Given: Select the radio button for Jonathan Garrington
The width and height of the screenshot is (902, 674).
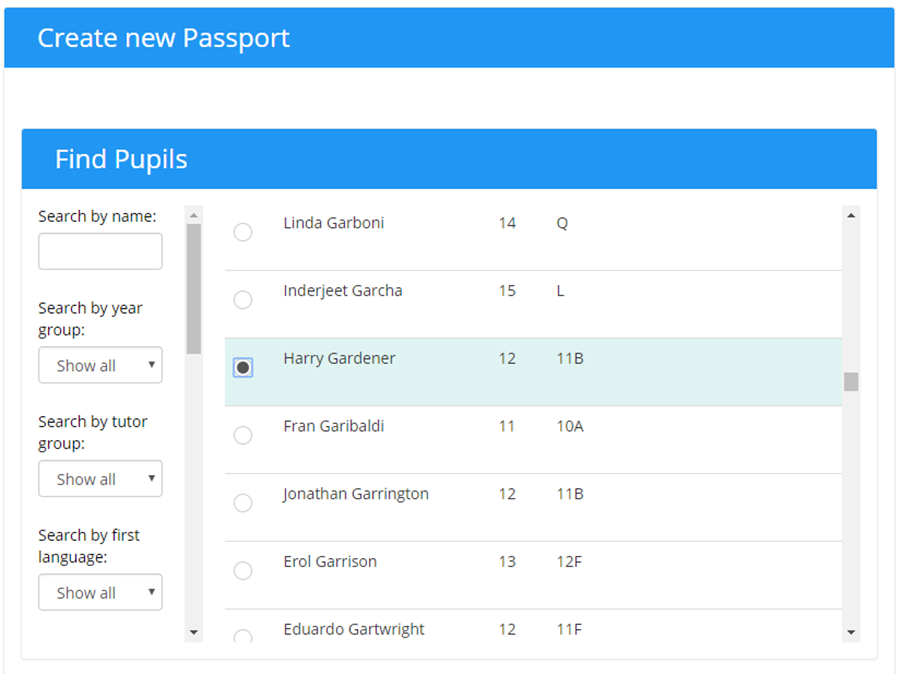Looking at the screenshot, I should 243,503.
